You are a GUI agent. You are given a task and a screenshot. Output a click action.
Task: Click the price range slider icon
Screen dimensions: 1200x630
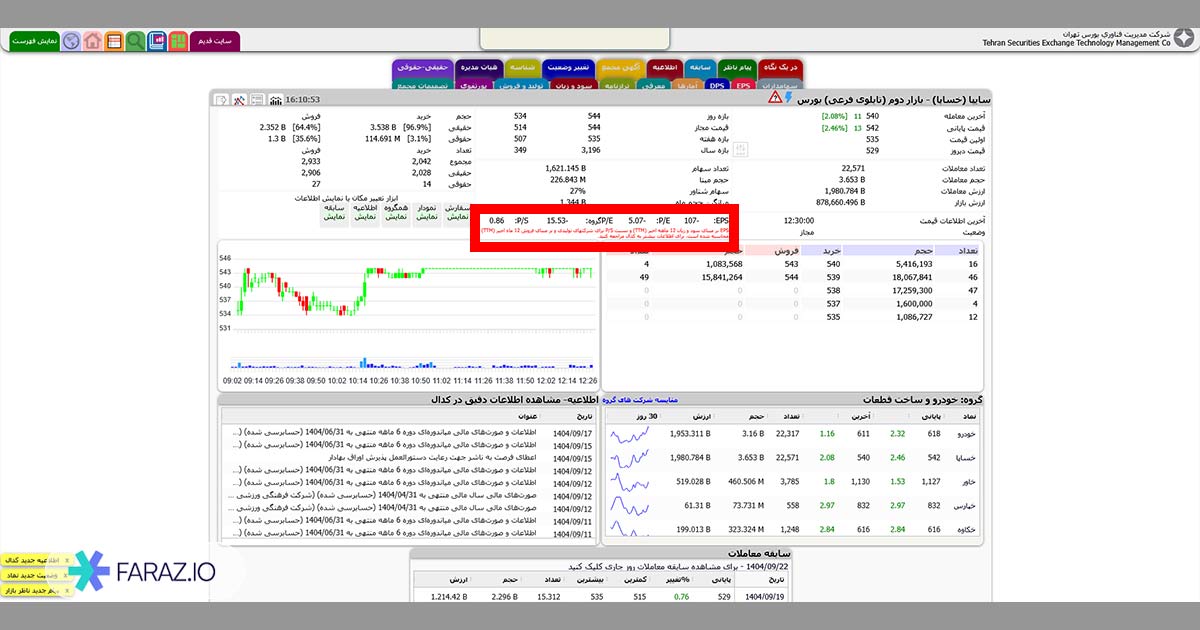(741, 149)
